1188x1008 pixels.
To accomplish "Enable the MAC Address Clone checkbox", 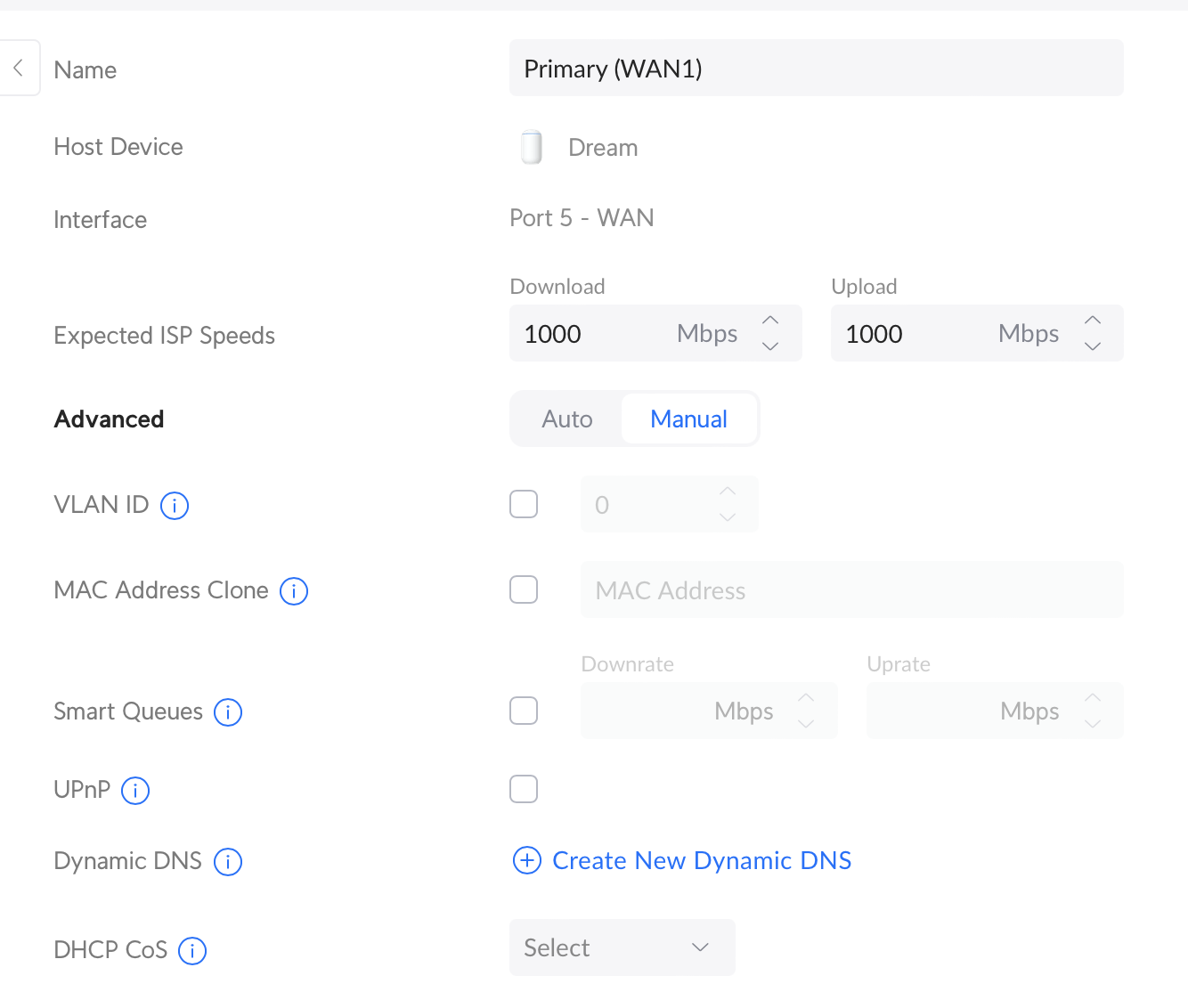I will pyautogui.click(x=524, y=589).
